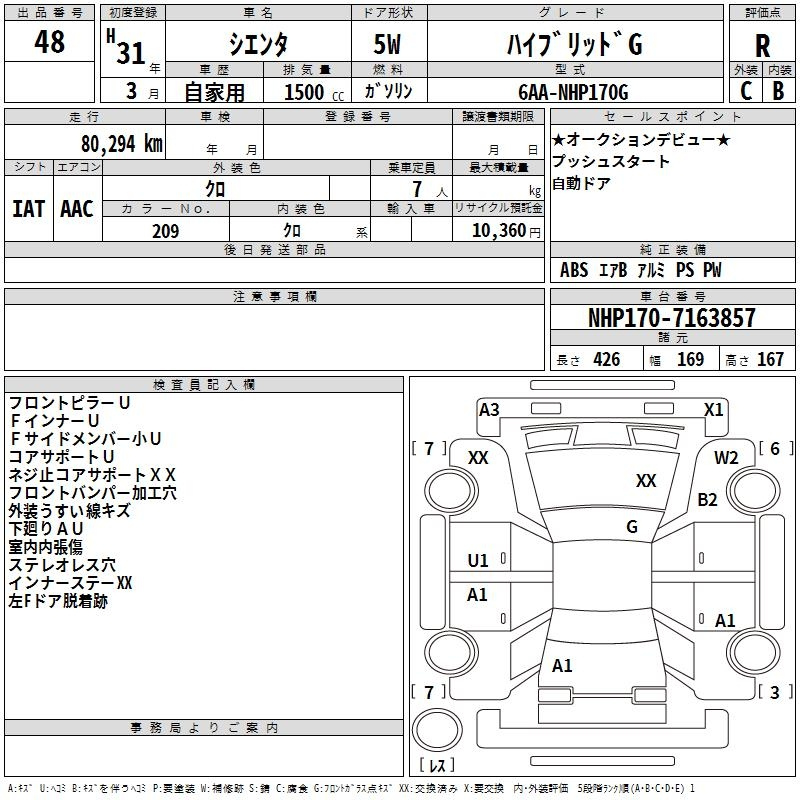
Task: Click the evaluation score R
Action: tap(762, 46)
